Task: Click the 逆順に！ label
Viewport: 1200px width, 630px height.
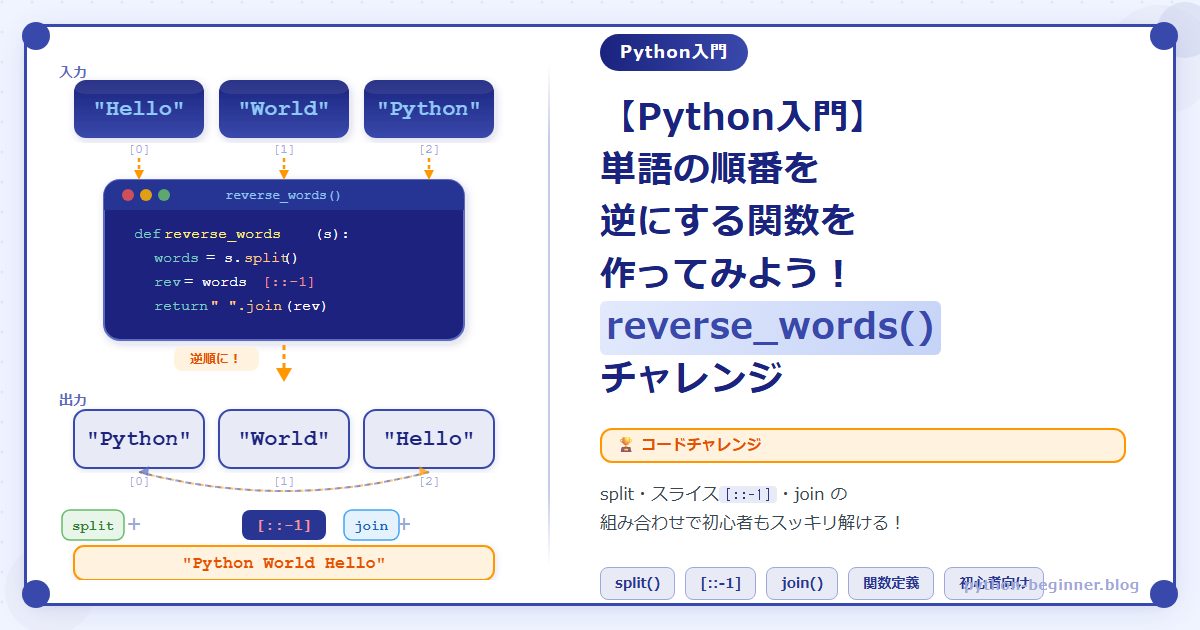Action: click(x=216, y=359)
